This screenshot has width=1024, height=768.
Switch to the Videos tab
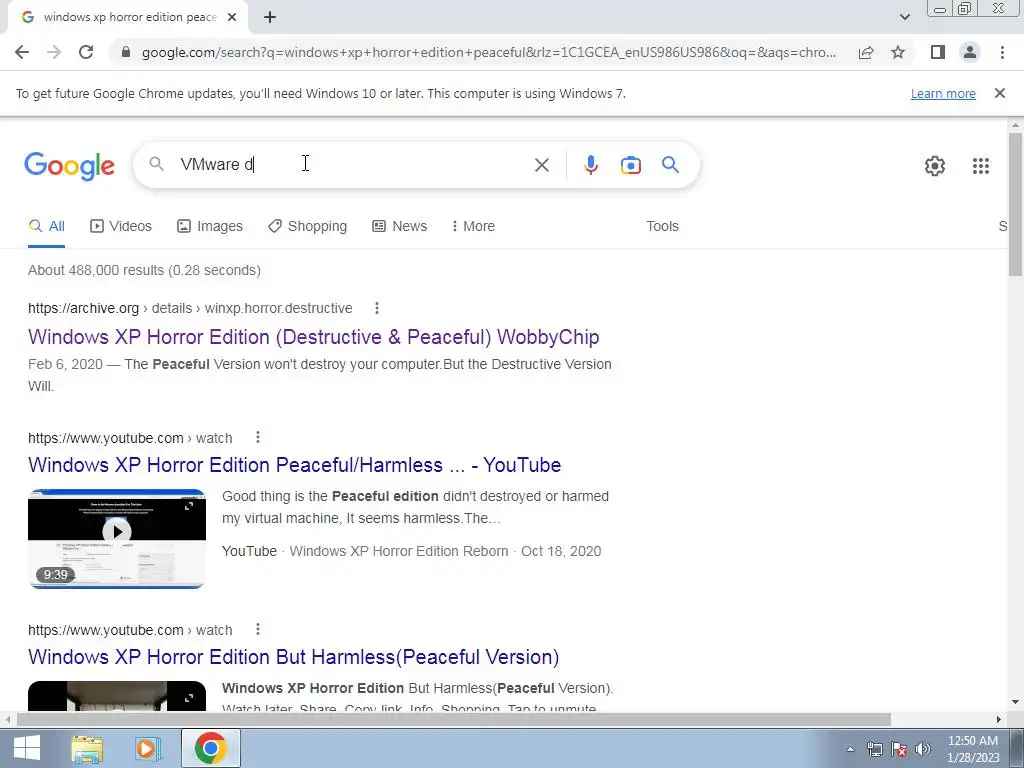pos(121,226)
